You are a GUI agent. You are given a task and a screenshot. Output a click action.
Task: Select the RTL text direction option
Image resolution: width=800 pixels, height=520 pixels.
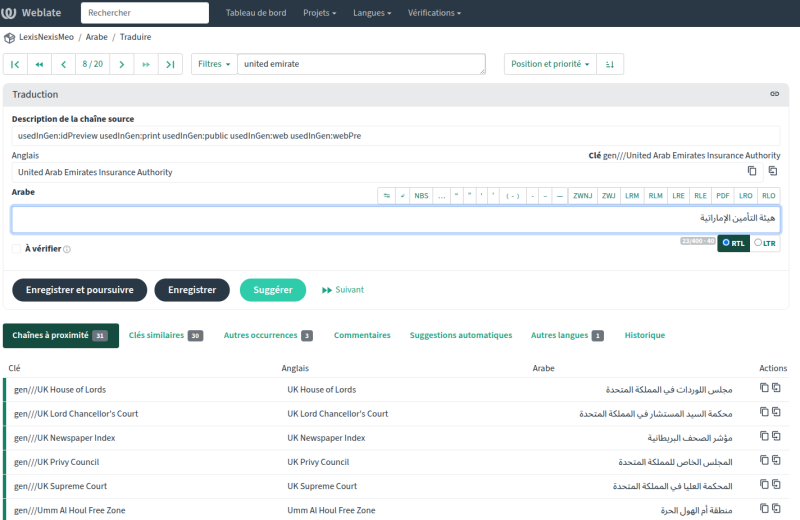[x=733, y=243]
